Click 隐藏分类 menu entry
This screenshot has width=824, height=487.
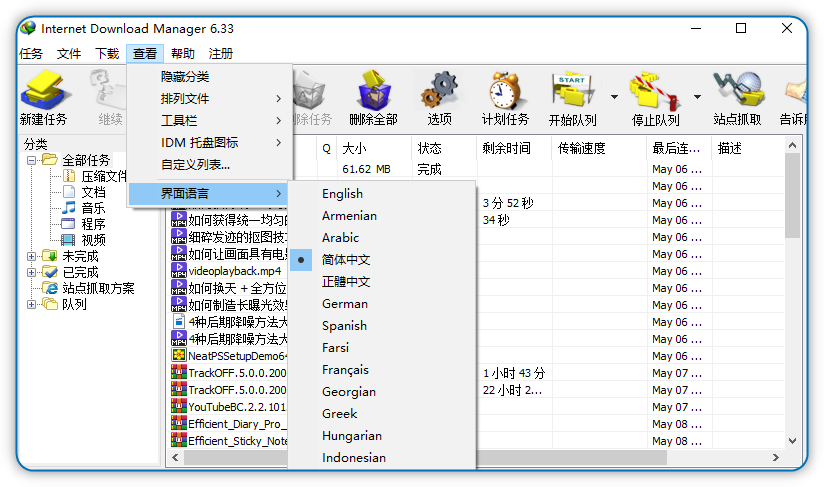pos(210,77)
